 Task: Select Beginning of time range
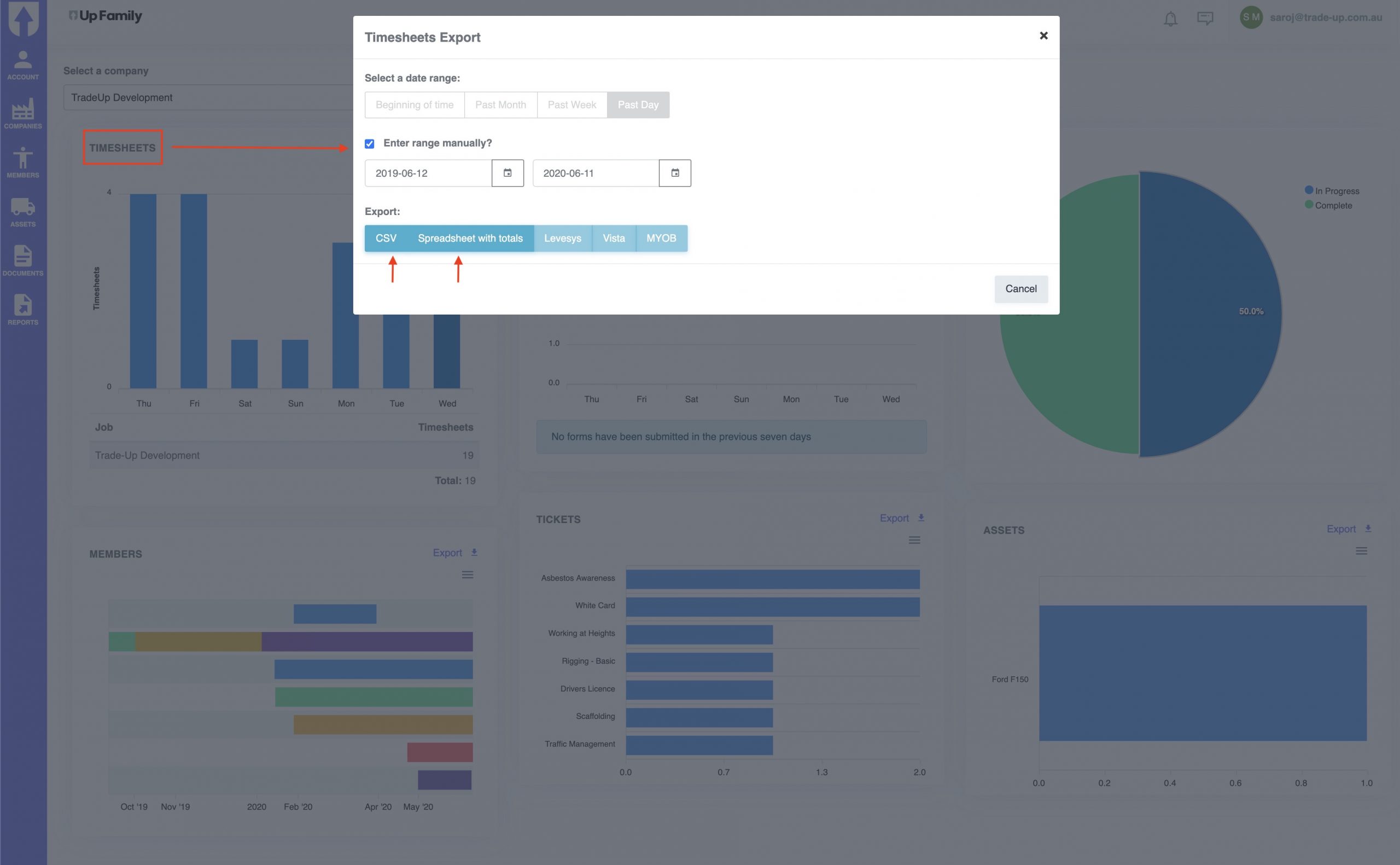(x=415, y=105)
